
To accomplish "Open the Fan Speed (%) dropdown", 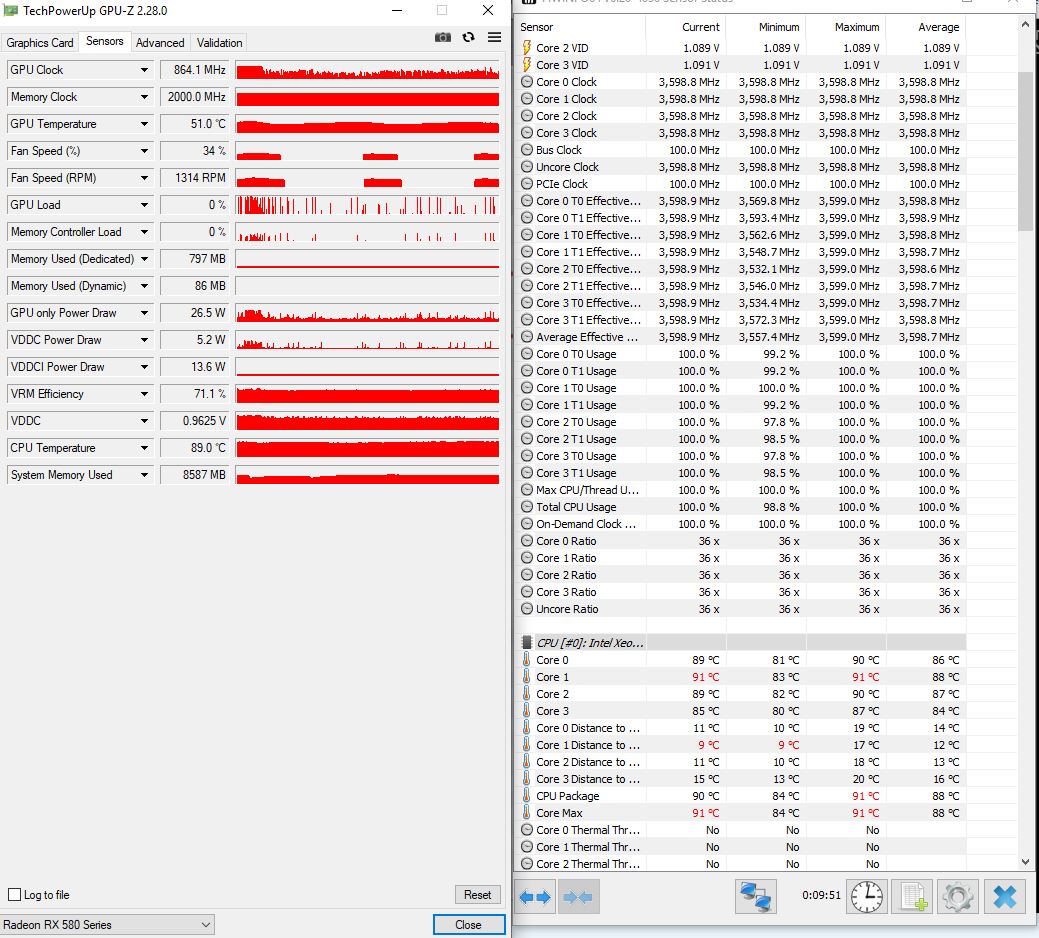I will tap(144, 151).
